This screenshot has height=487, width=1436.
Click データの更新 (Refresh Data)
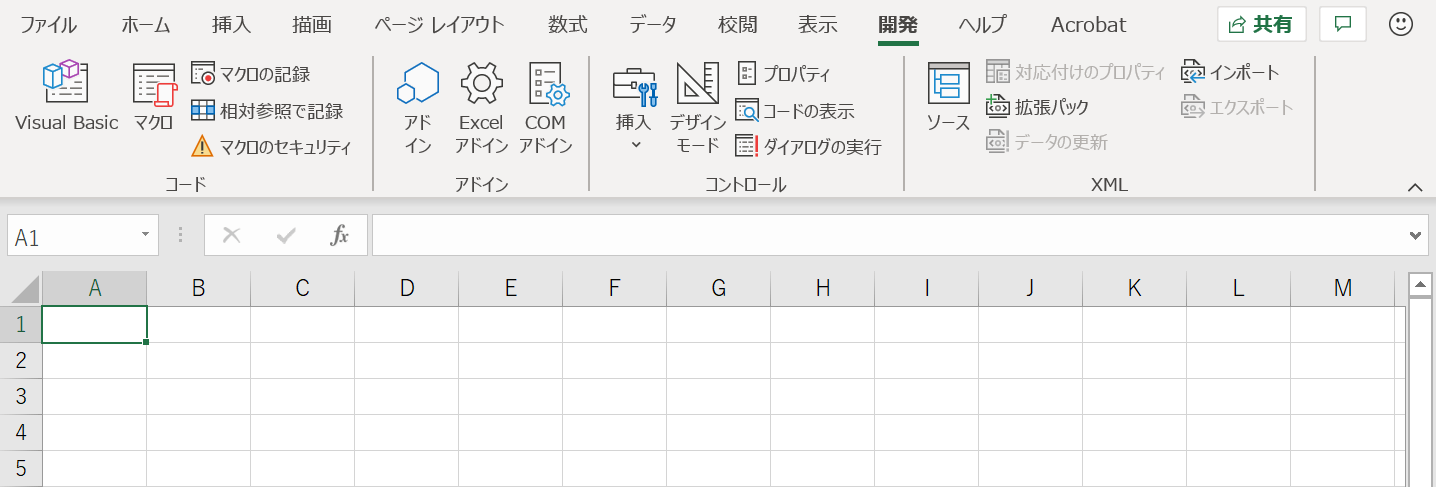(1047, 142)
